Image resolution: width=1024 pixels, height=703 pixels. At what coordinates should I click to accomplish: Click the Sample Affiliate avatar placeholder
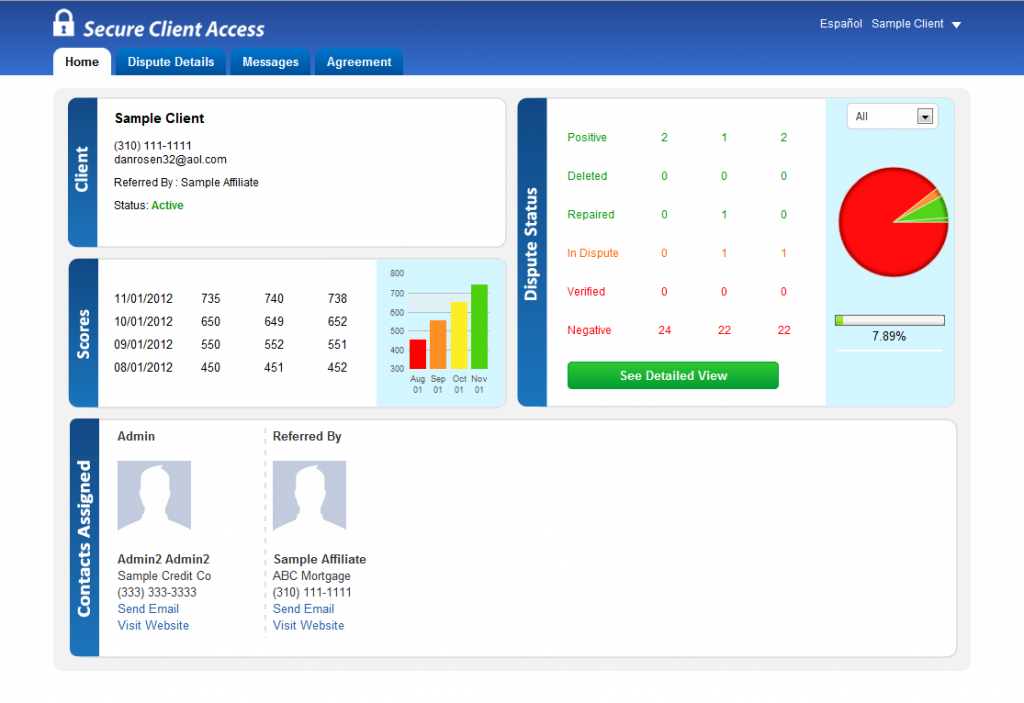coord(309,495)
